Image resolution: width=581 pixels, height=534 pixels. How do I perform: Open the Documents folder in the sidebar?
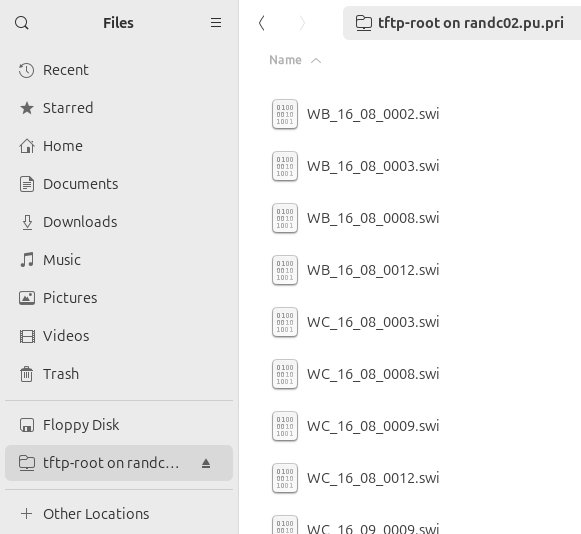tap(119, 184)
